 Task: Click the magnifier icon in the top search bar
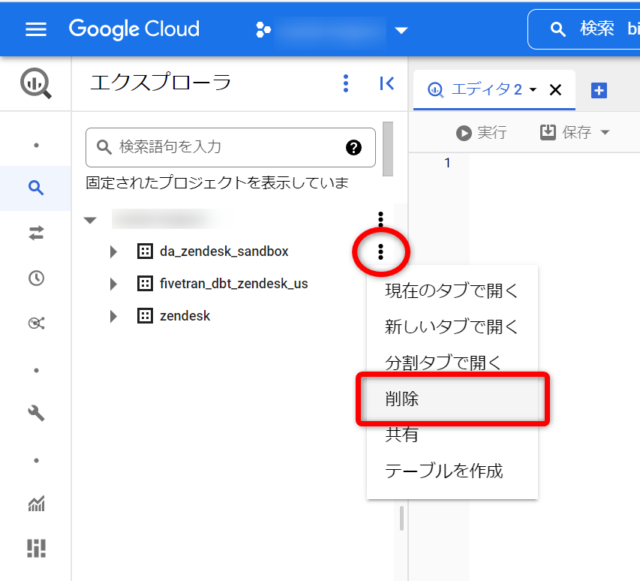coord(558,29)
